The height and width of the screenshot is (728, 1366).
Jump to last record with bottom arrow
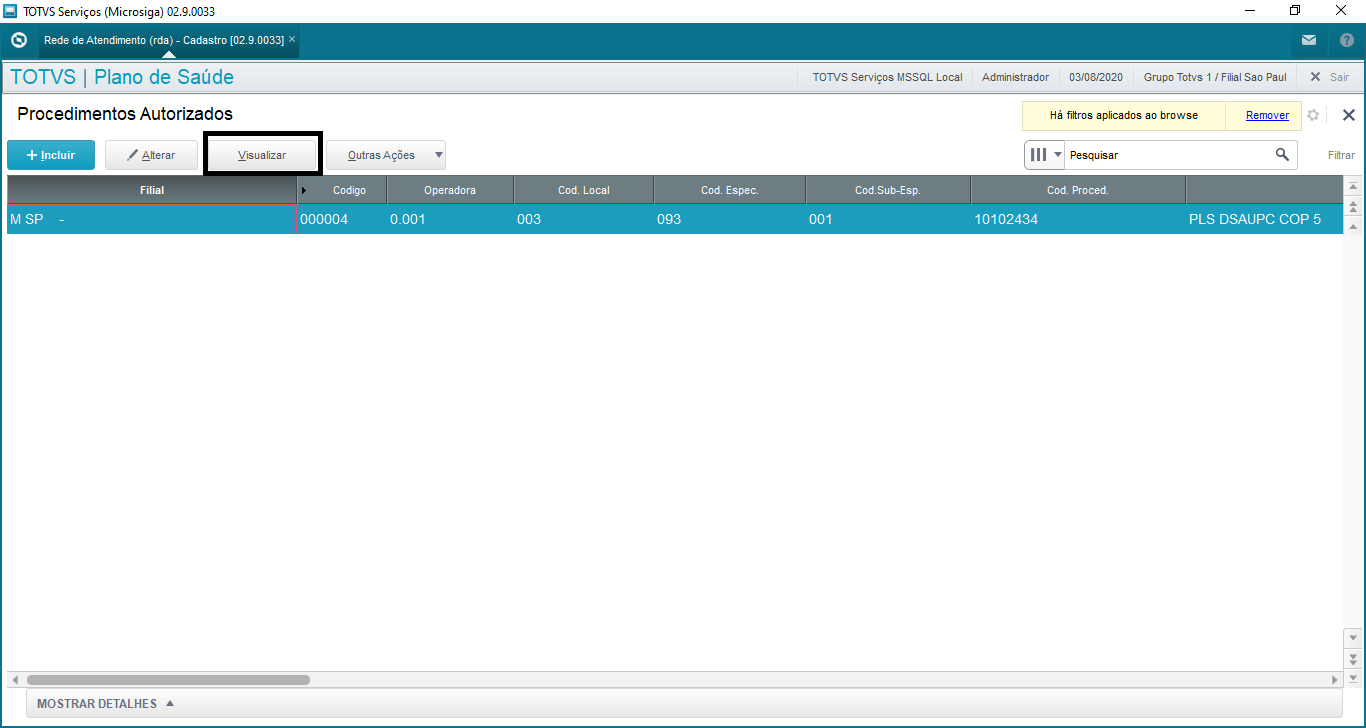click(x=1353, y=678)
